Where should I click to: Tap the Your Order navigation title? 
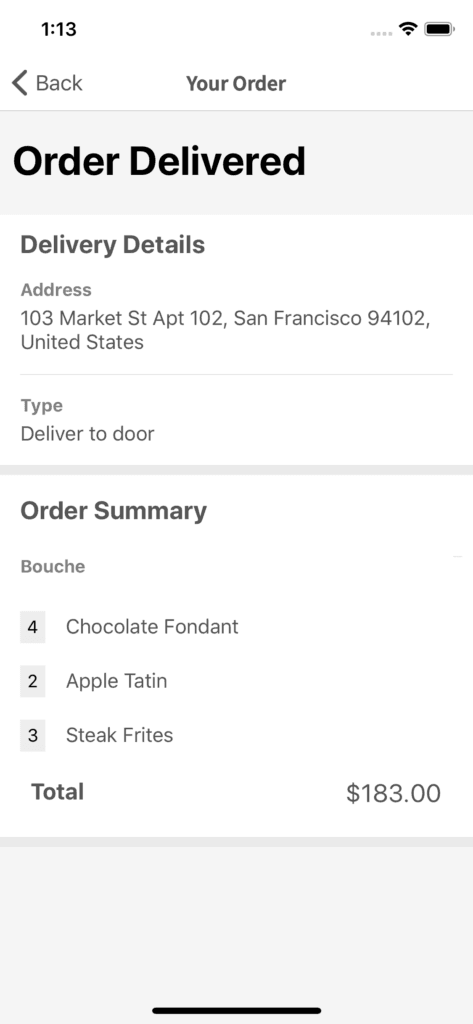[x=236, y=84]
